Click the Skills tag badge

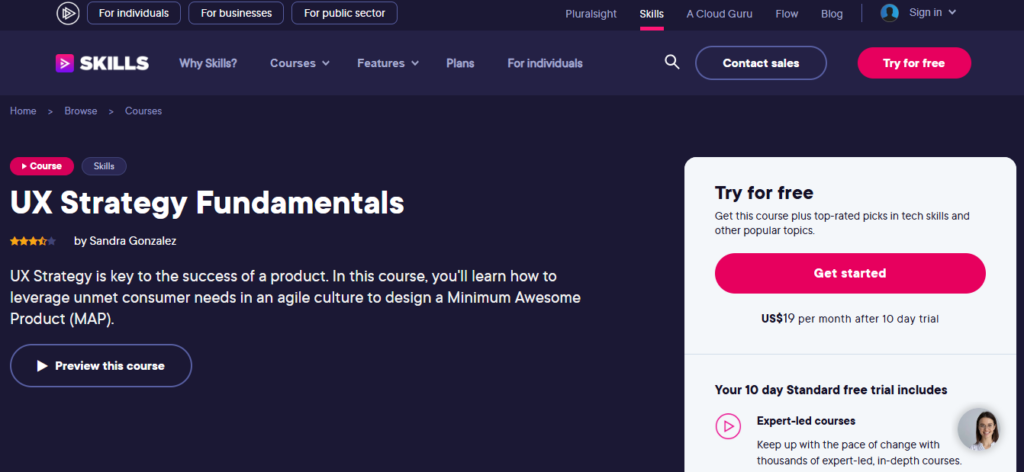click(x=104, y=166)
